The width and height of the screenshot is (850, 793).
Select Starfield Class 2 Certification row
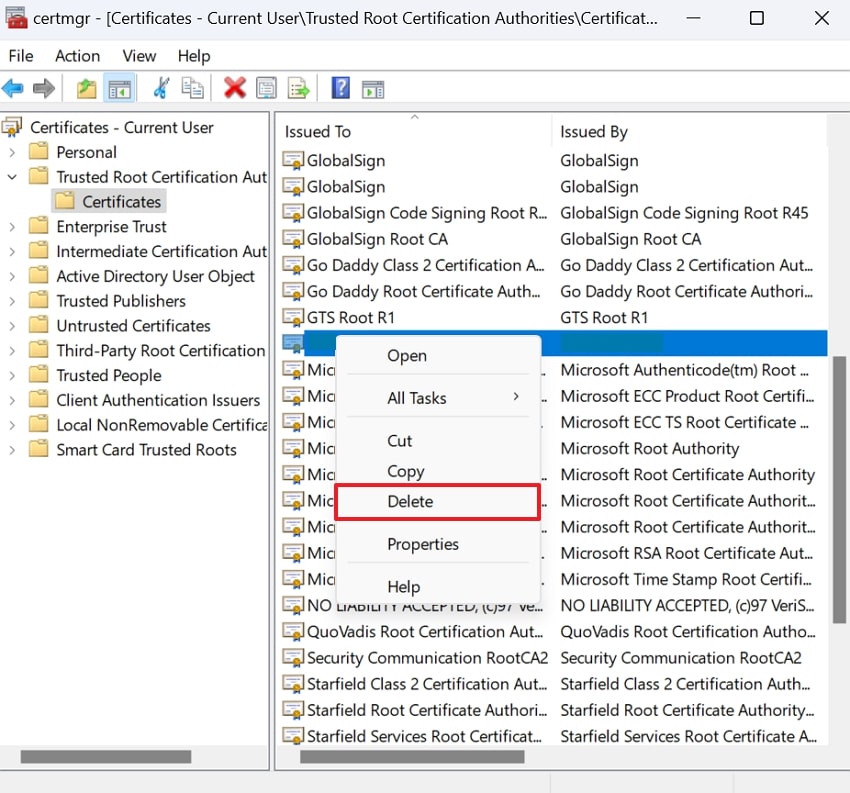coord(553,684)
